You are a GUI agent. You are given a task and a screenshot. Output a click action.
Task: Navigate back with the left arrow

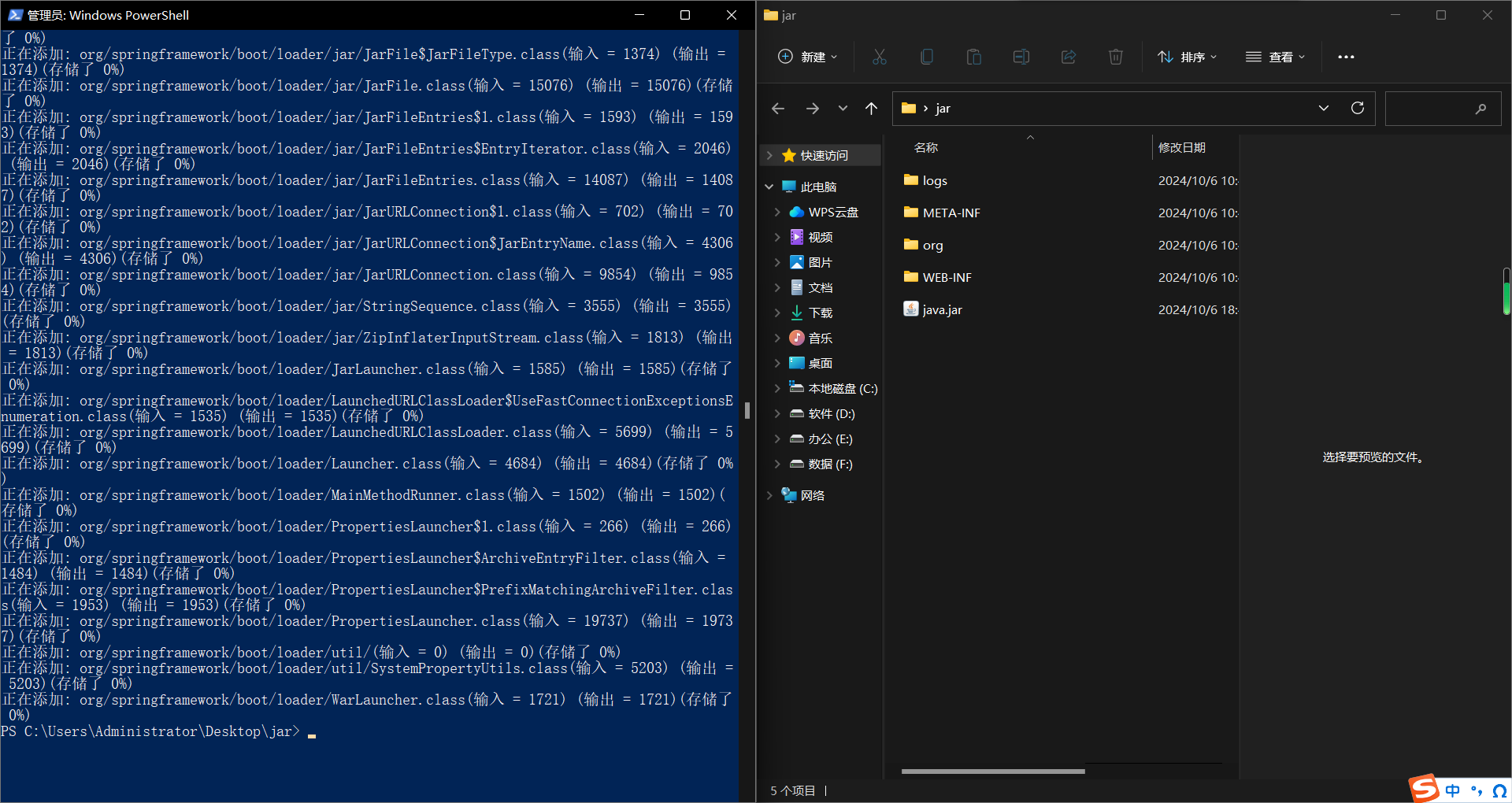778,109
